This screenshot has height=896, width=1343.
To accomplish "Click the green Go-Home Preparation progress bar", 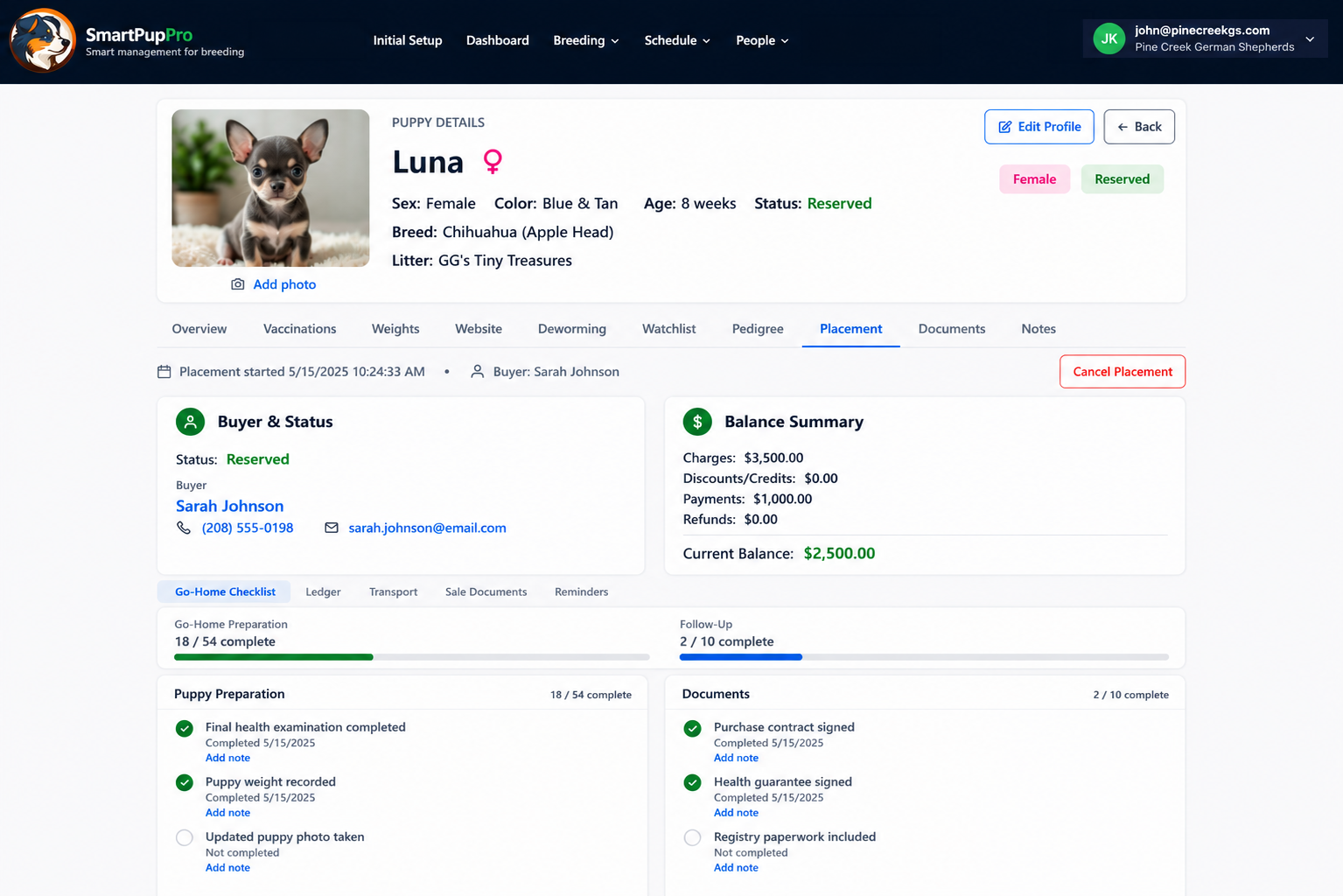I will (x=274, y=657).
